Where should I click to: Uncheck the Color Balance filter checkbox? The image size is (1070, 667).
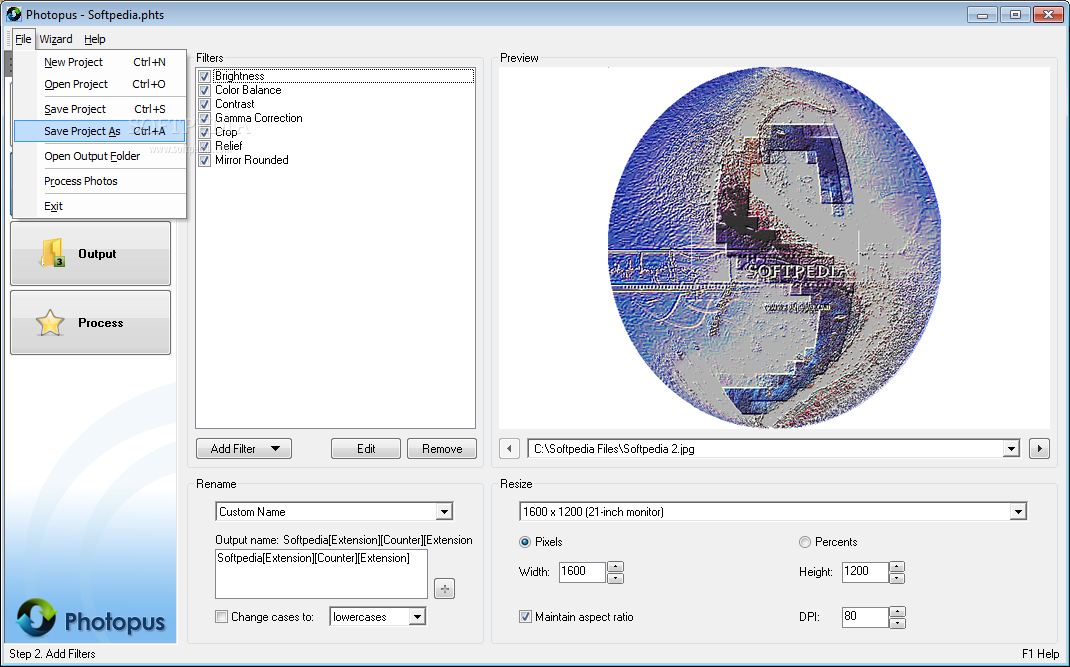pos(204,90)
